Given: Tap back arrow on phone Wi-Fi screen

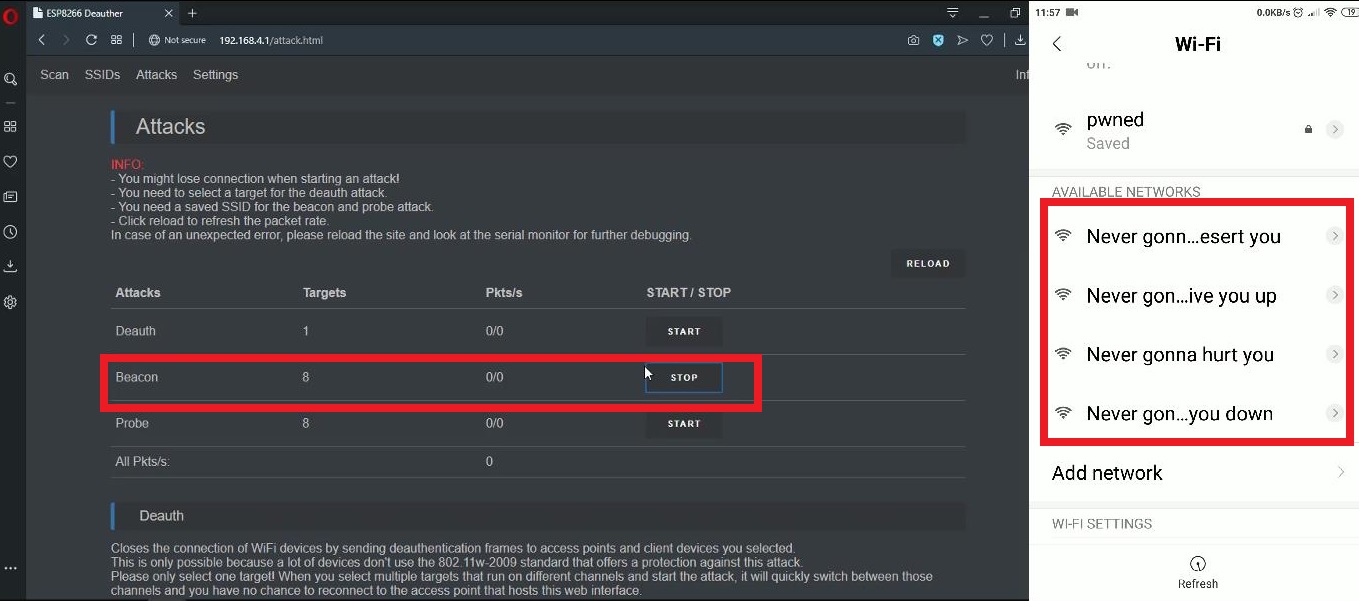Looking at the screenshot, I should coord(1057,44).
